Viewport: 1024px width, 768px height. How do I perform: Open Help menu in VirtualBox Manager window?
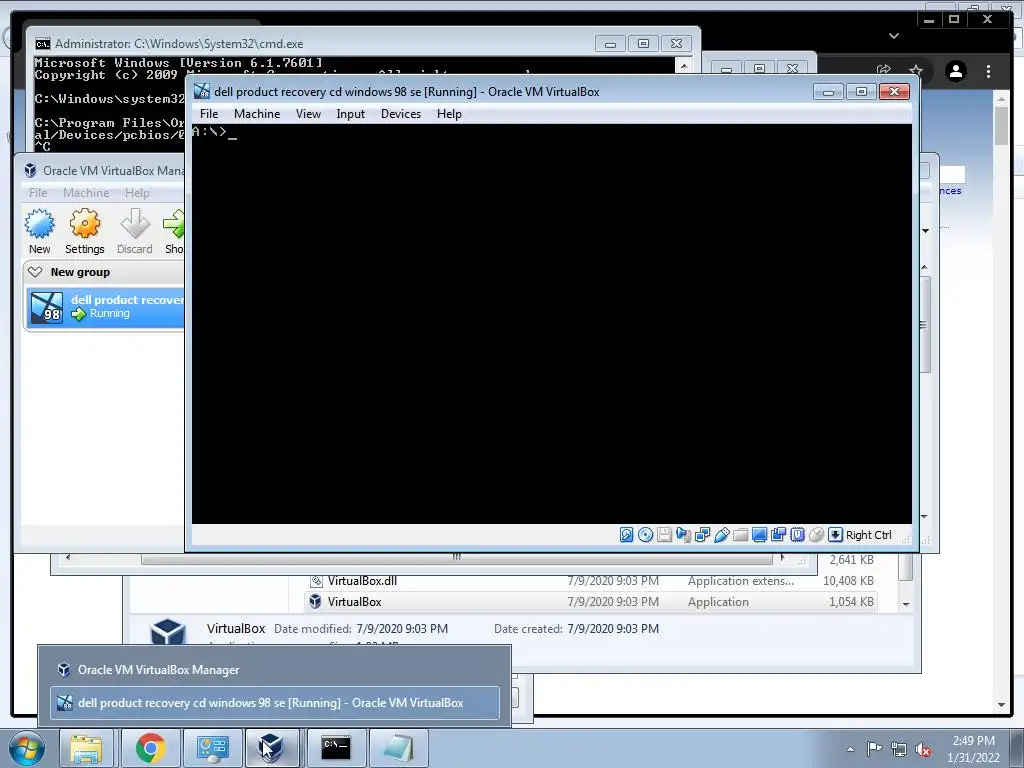coord(137,193)
